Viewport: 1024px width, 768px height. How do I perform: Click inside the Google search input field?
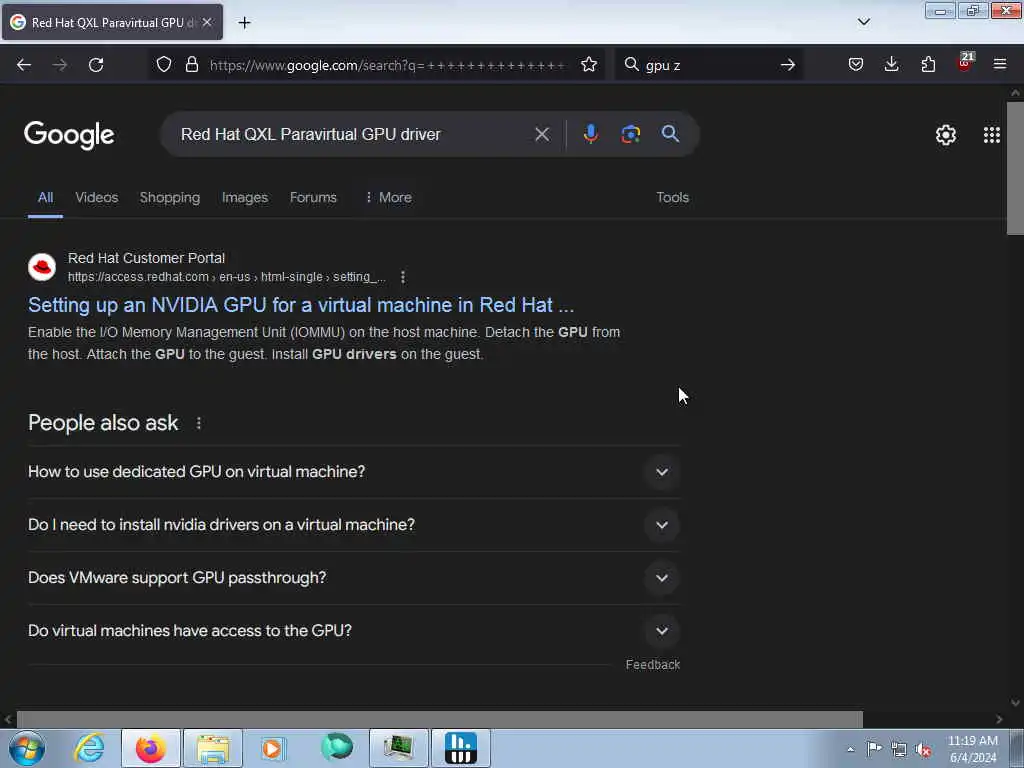[x=353, y=135]
